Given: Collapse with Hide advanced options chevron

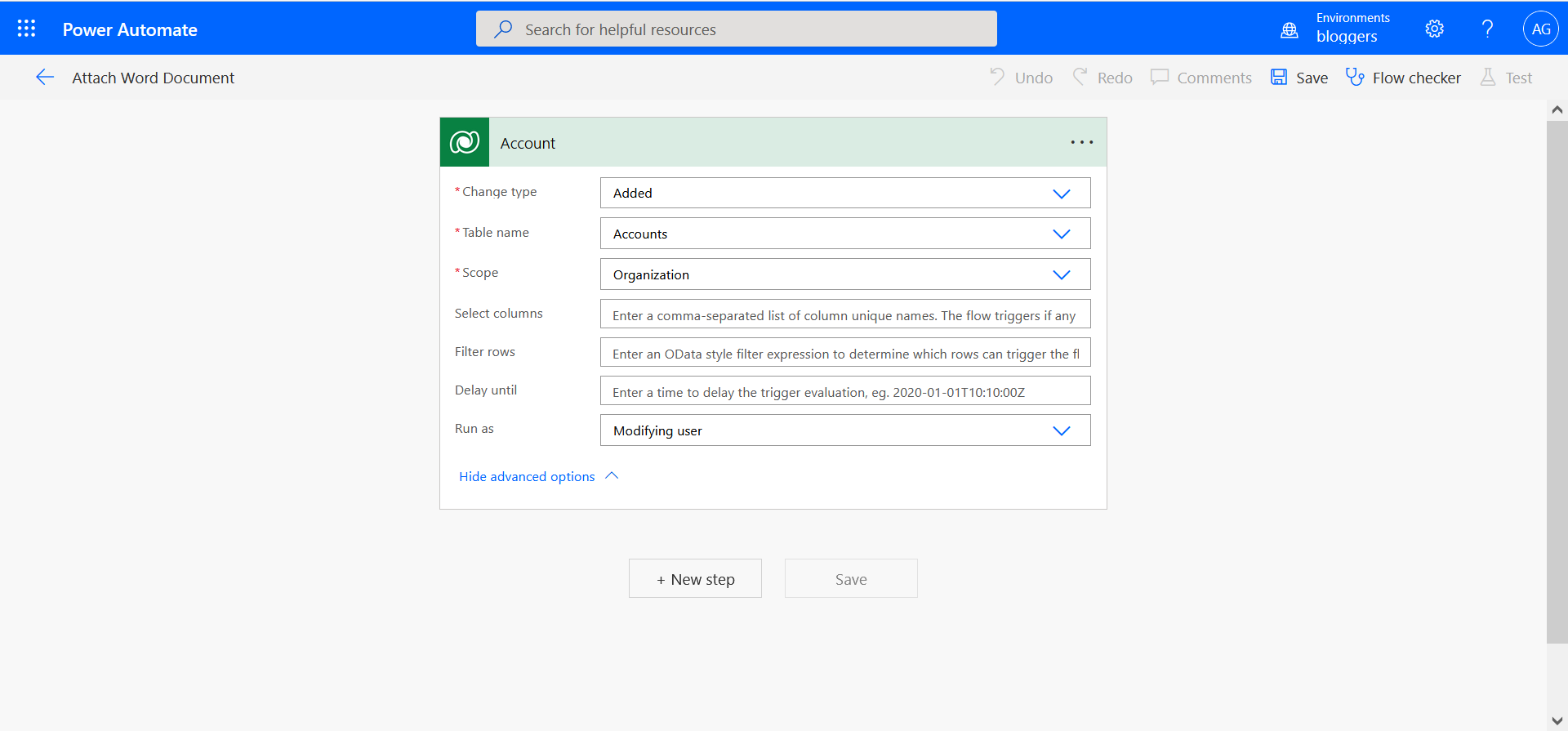Looking at the screenshot, I should 612,476.
